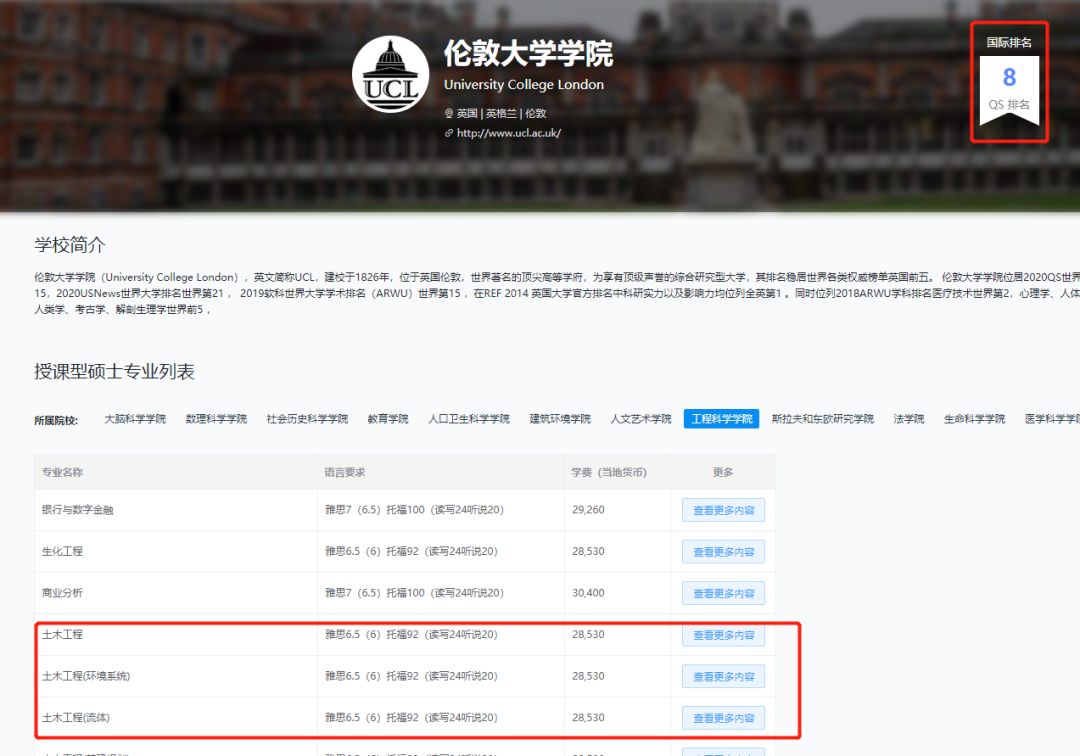The width and height of the screenshot is (1080, 756).
Task: Switch to the 生命科学学院 tab
Action: tap(974, 419)
